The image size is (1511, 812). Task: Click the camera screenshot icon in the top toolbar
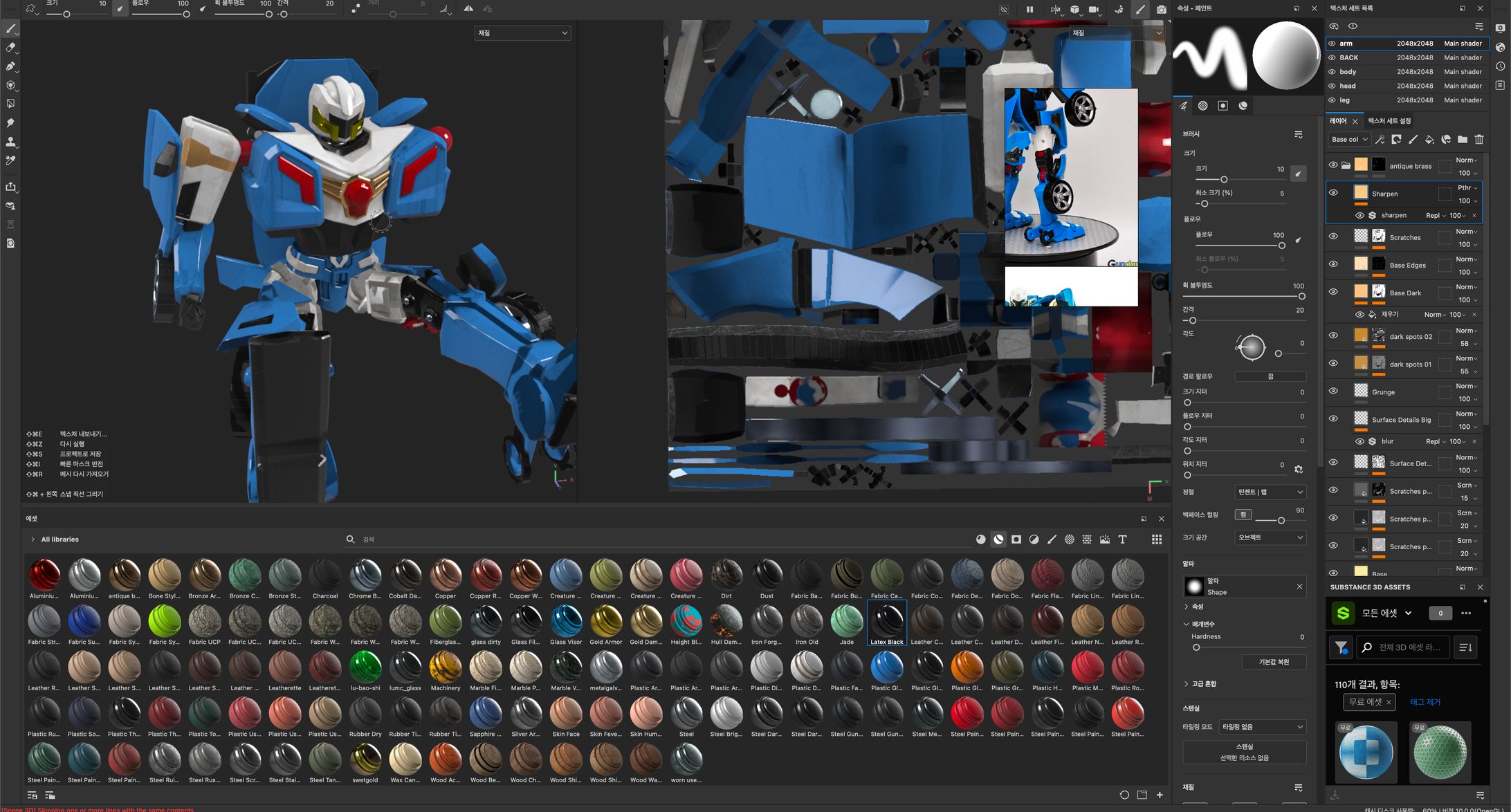(x=1161, y=10)
